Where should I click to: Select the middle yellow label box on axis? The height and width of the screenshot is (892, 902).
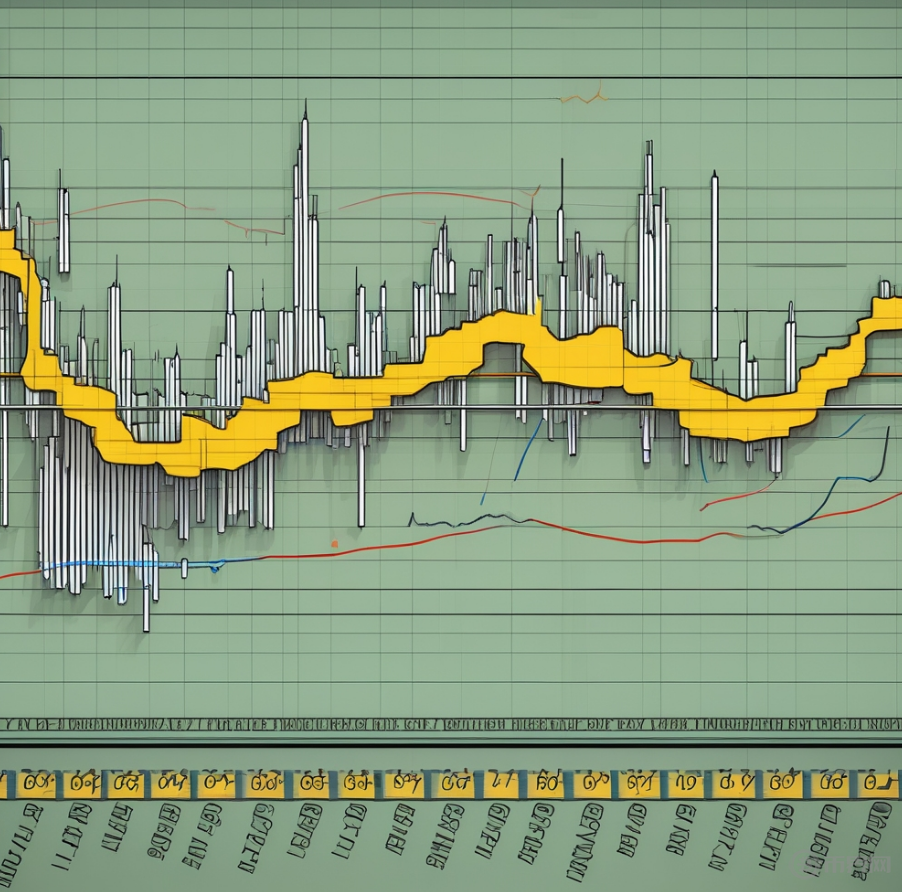point(456,784)
